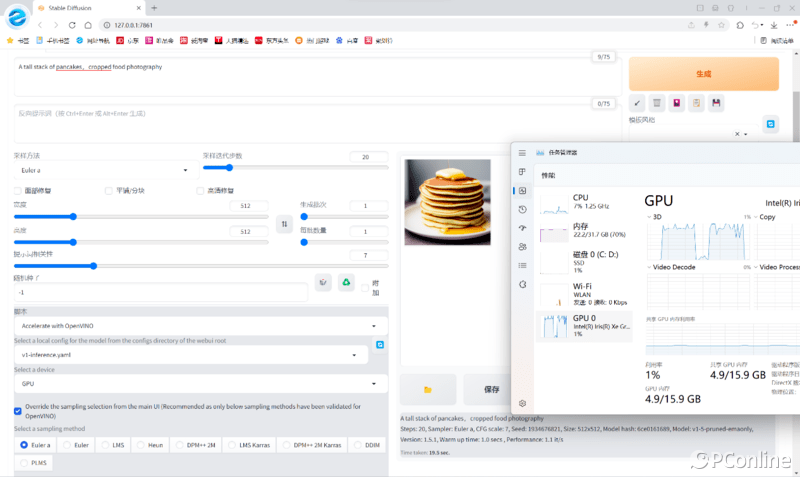Click the swap width and height icon
This screenshot has width=800, height=477.
[283, 224]
